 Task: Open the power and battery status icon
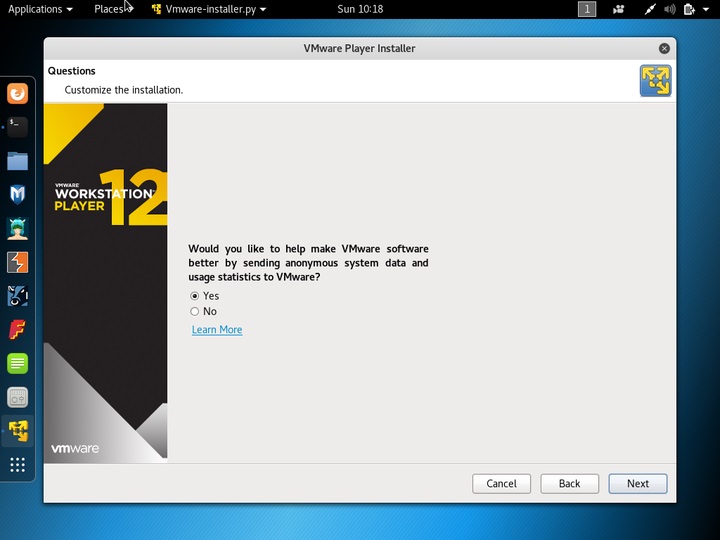(689, 9)
